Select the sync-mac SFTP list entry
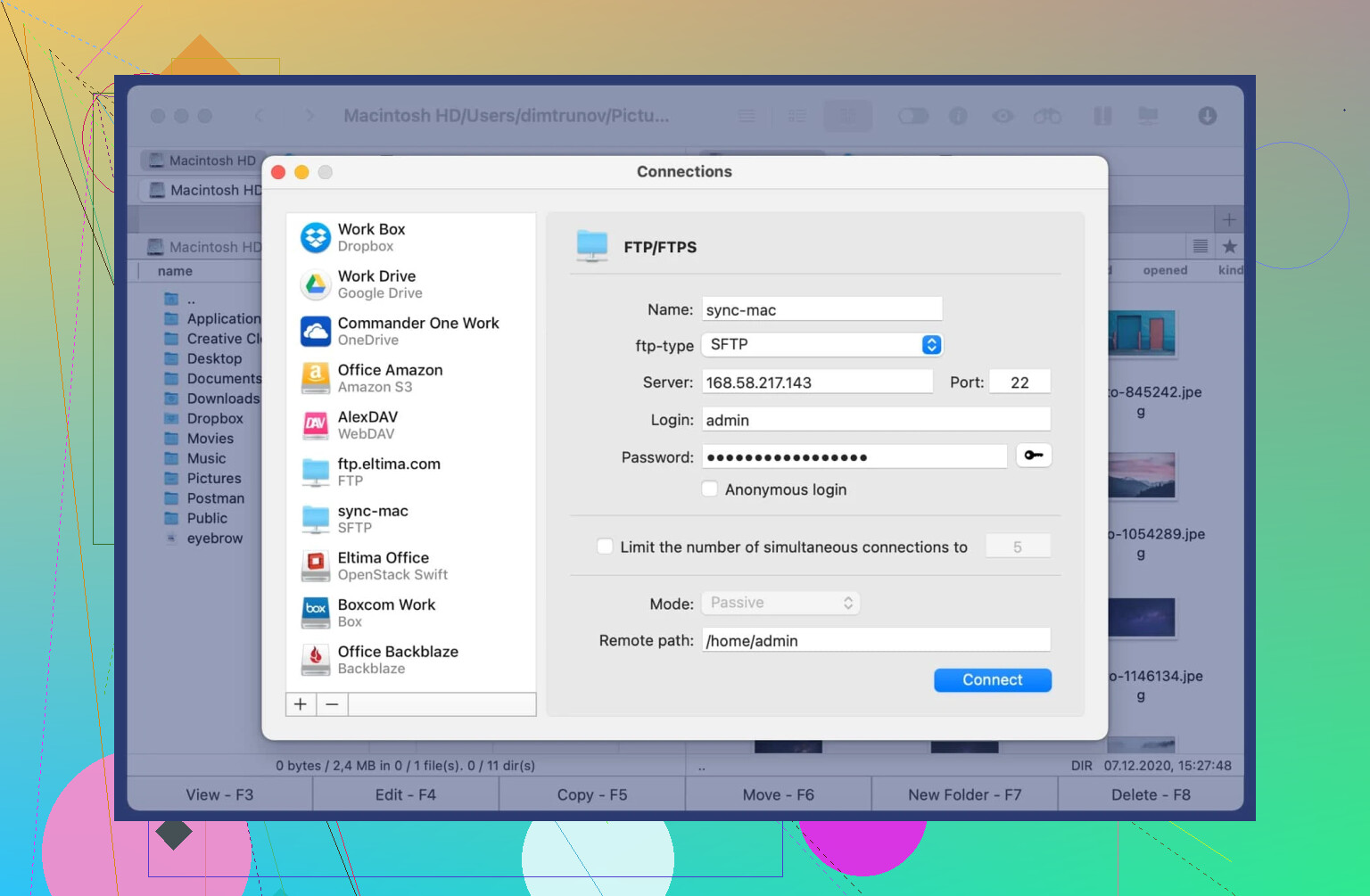Viewport: 1370px width, 896px height. coord(373,519)
